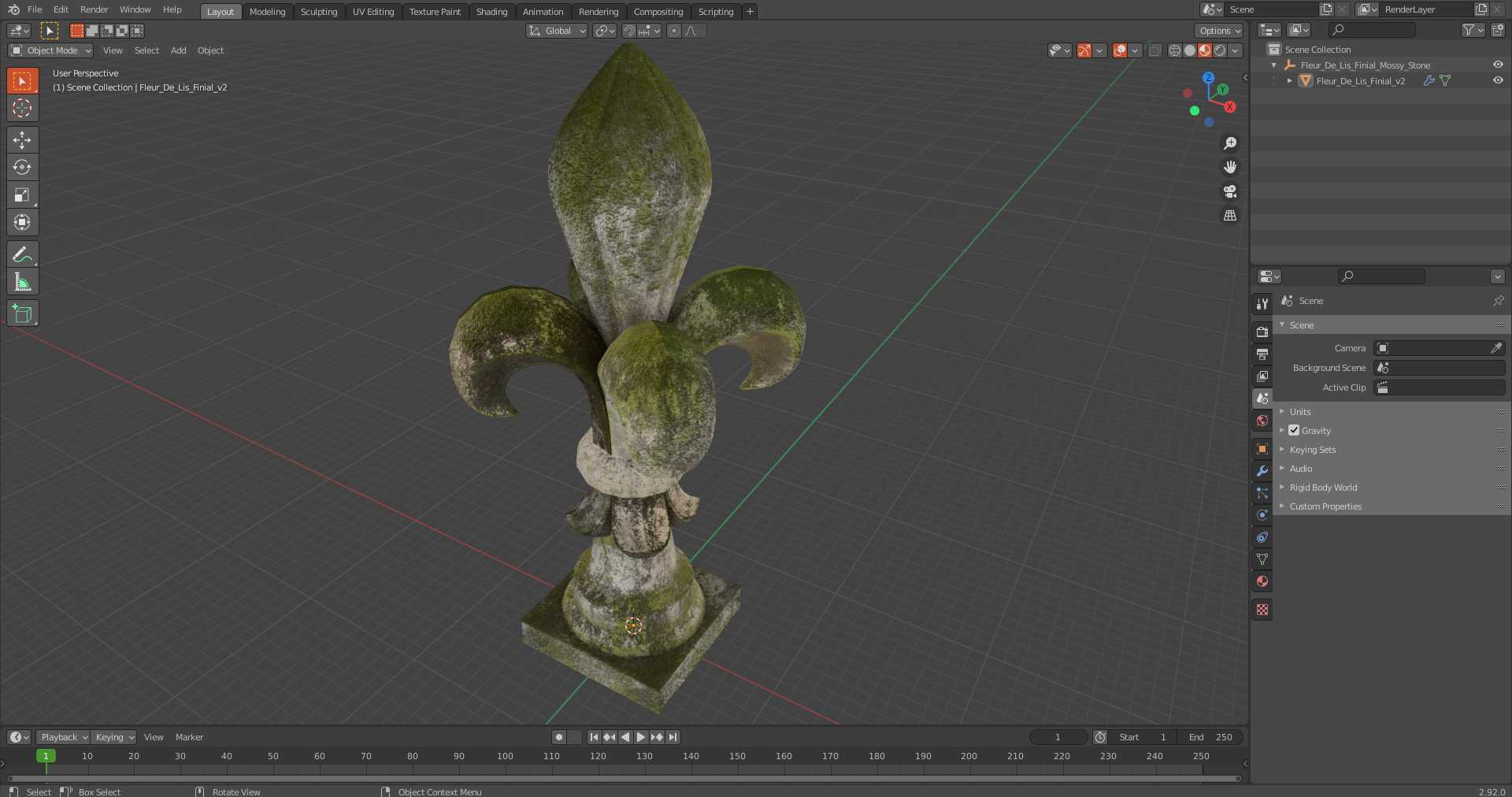Open the File menu

tap(35, 9)
